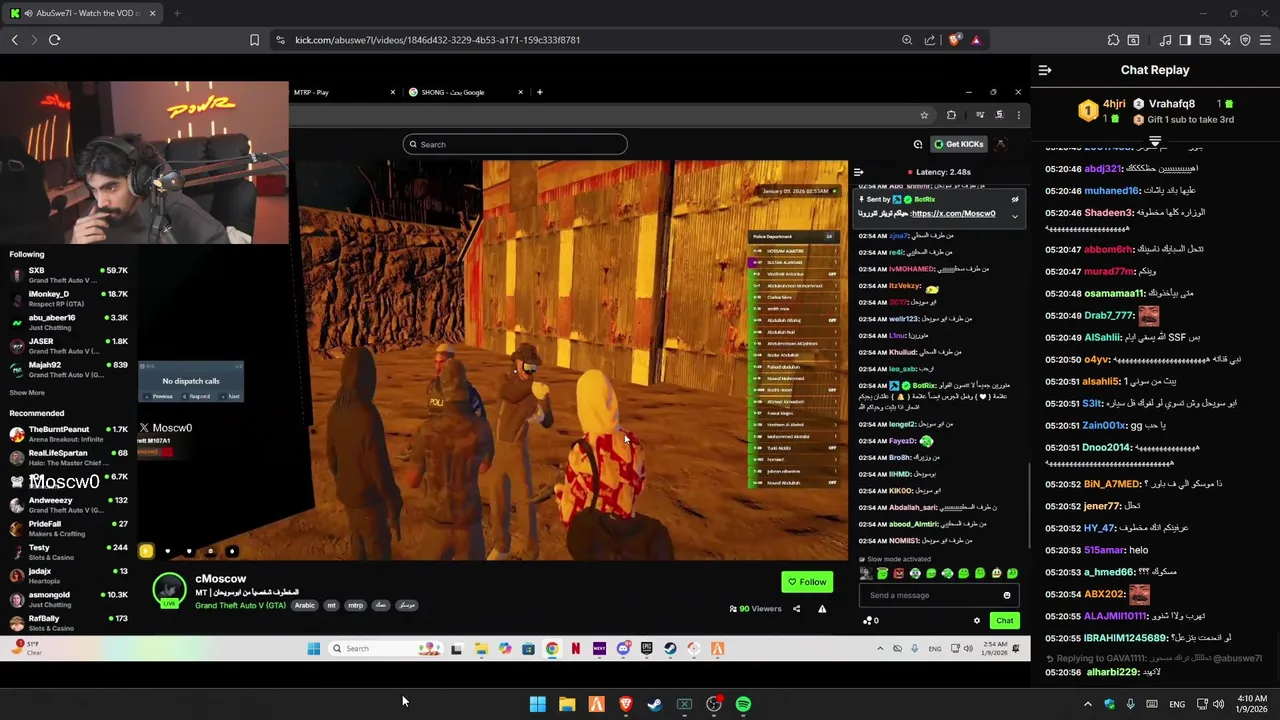Click the mtrp stream tag
The image size is (1280, 720).
(355, 605)
